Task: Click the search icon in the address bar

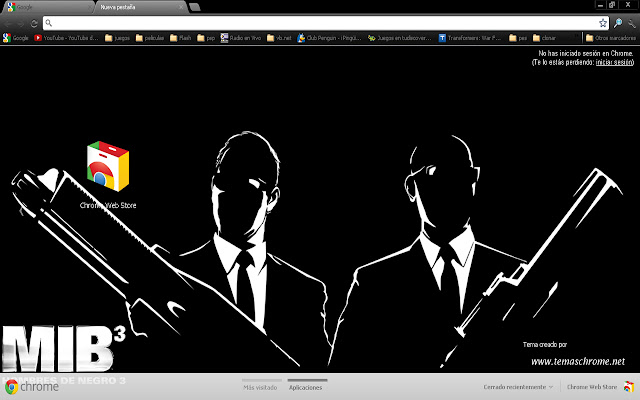Action: pos(49,23)
